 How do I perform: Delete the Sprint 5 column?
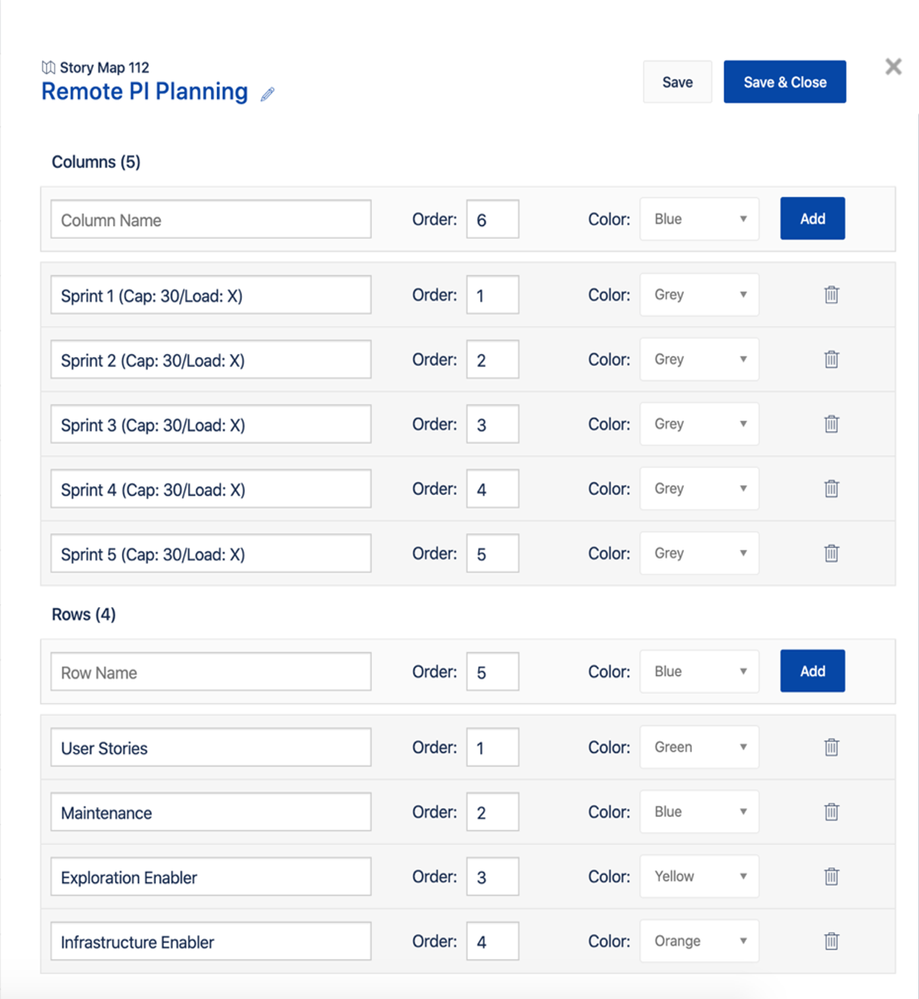(831, 554)
